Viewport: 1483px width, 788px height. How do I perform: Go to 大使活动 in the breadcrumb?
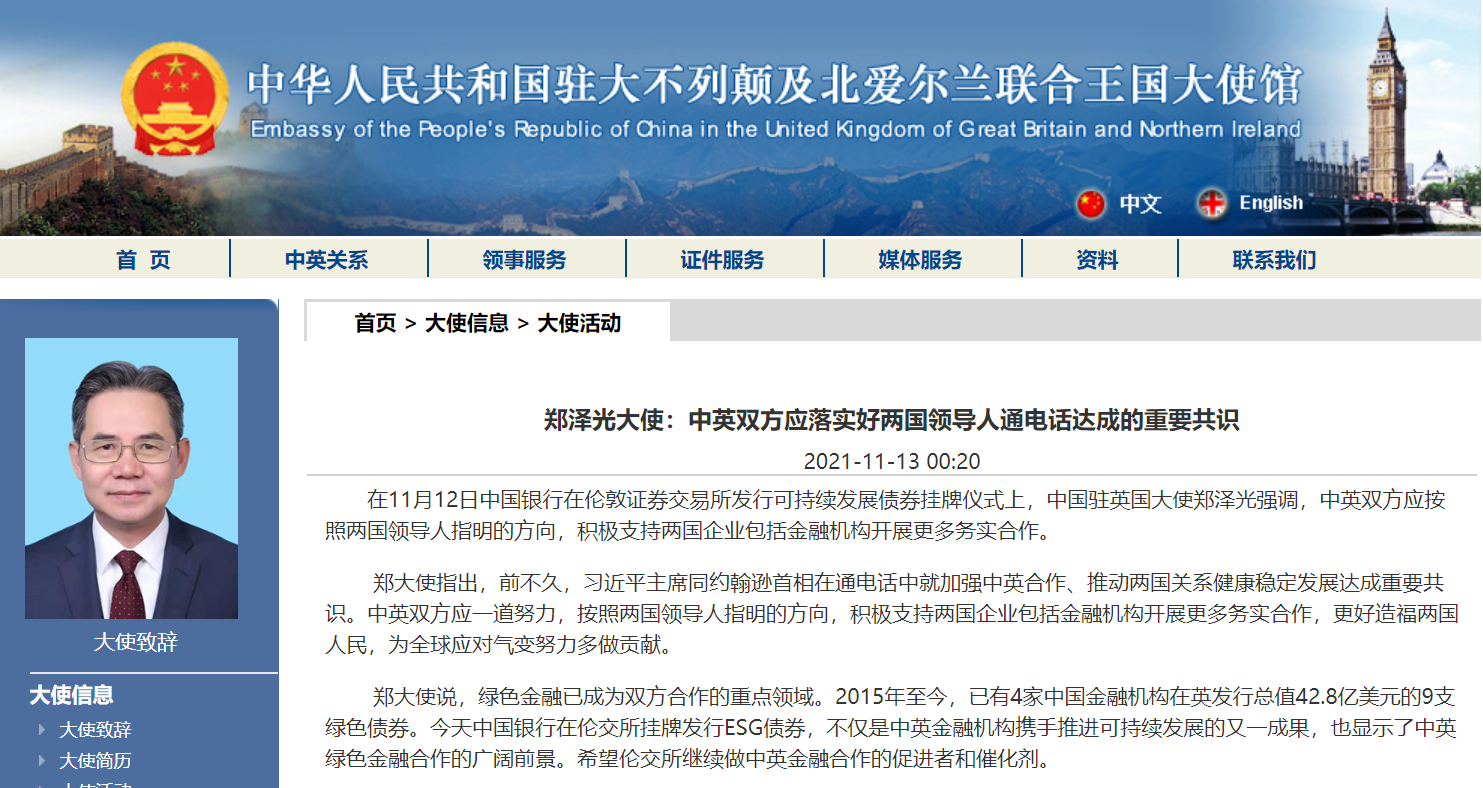point(579,323)
